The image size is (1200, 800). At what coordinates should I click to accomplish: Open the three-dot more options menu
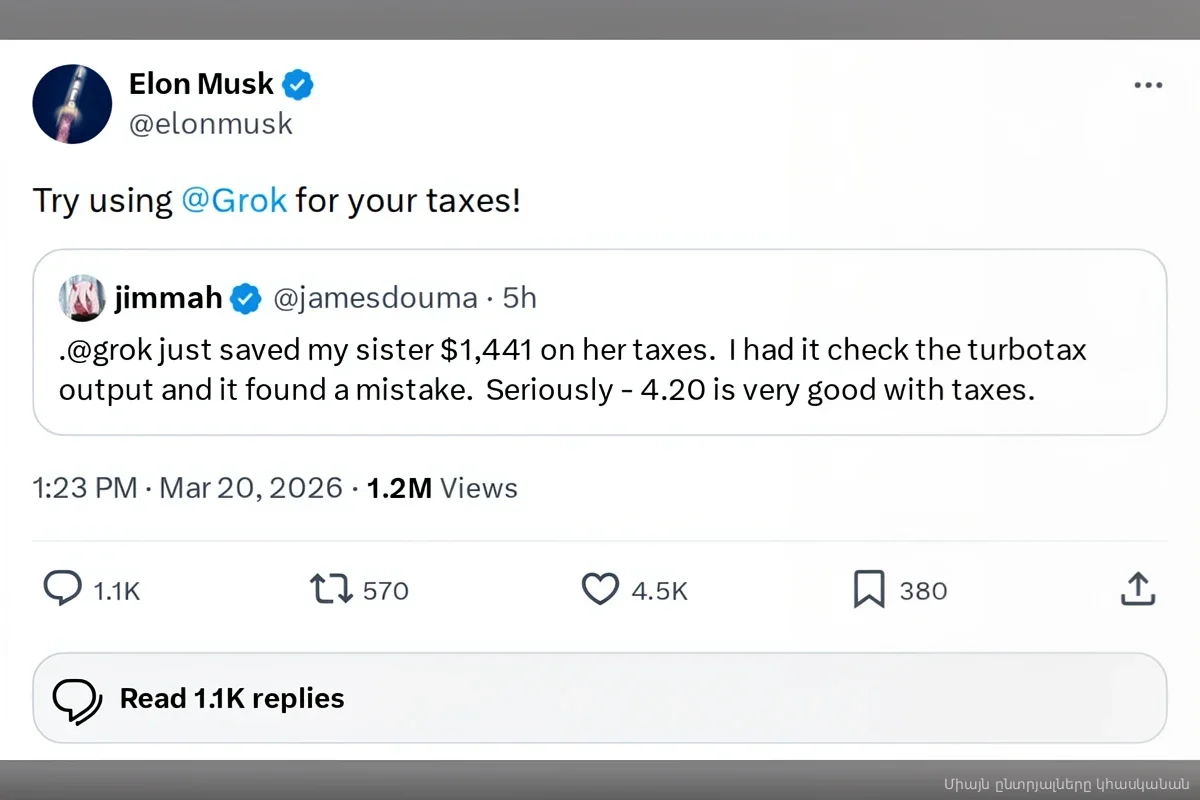click(x=1148, y=86)
